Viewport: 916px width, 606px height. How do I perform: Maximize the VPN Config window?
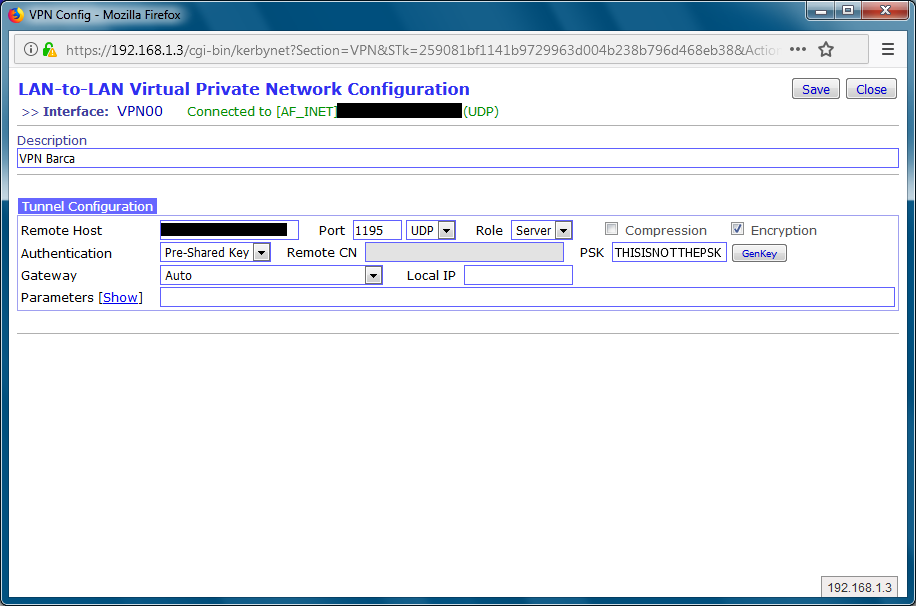(x=848, y=10)
